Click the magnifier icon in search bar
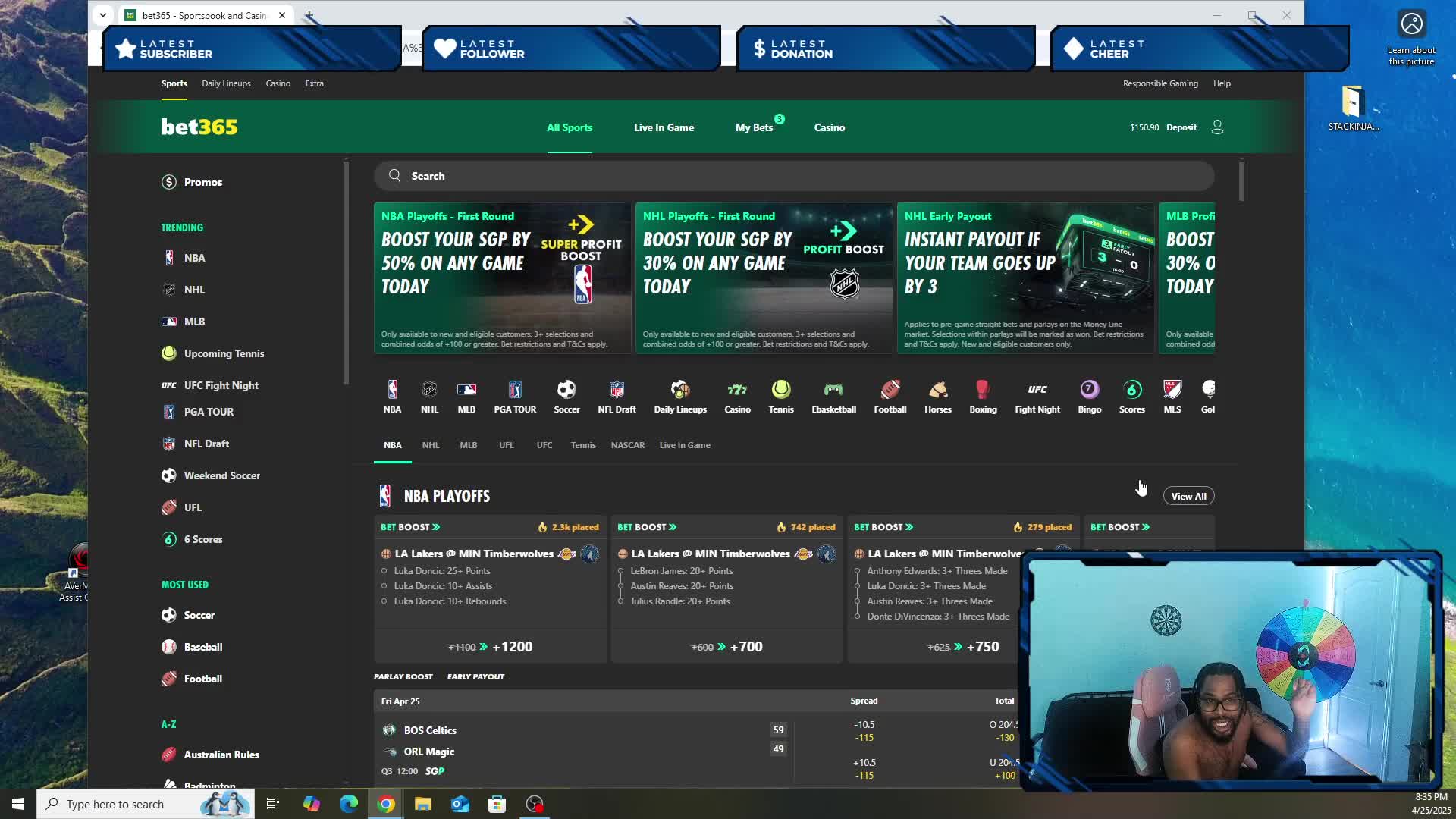 point(395,176)
